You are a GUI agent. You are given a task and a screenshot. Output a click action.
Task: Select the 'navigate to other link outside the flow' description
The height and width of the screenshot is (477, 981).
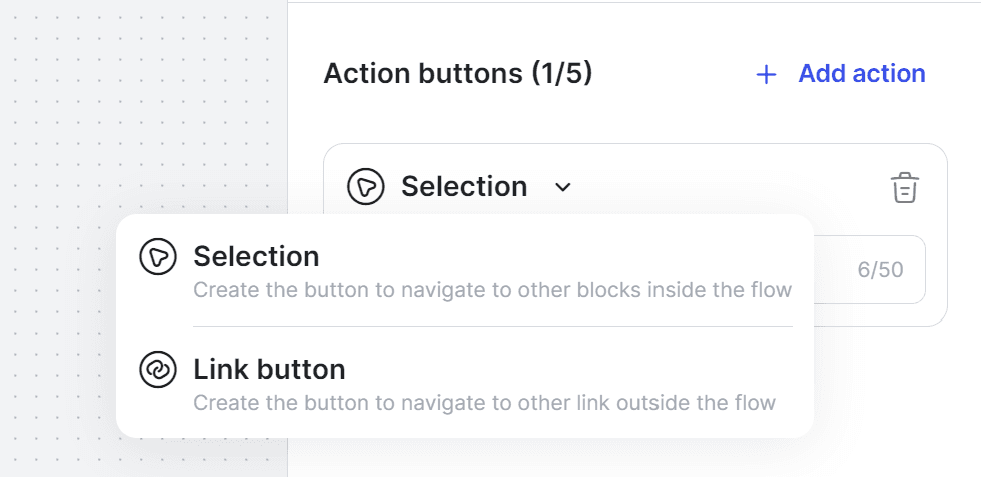484,403
